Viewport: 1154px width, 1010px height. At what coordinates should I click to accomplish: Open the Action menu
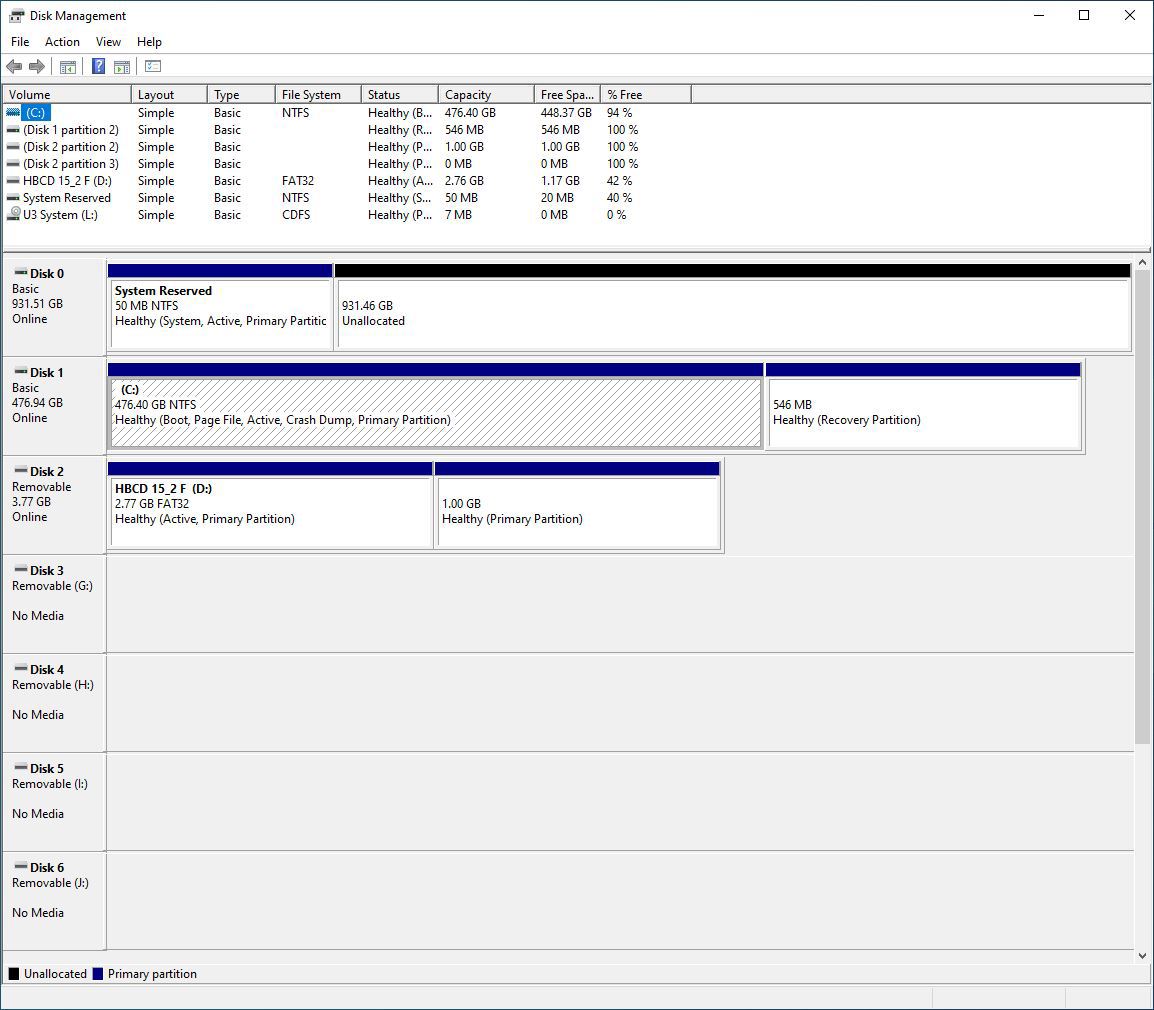tap(62, 42)
